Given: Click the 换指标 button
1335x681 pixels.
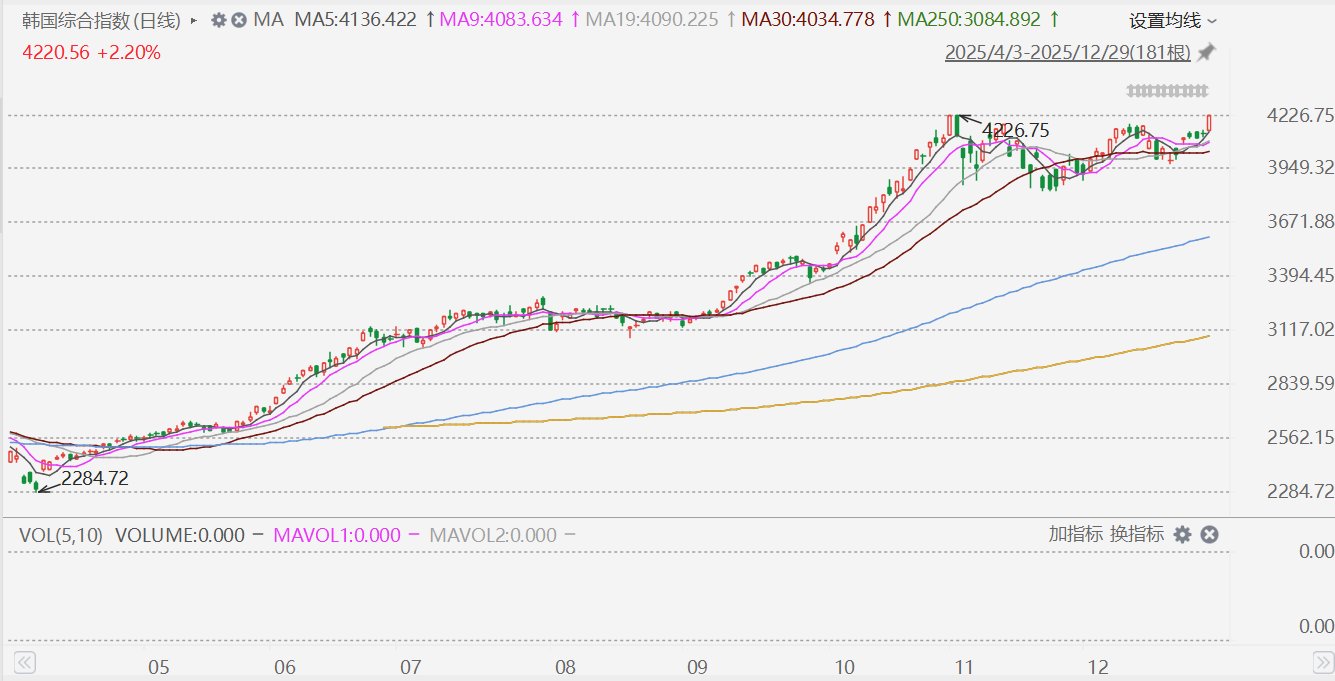Looking at the screenshot, I should coord(1137,534).
